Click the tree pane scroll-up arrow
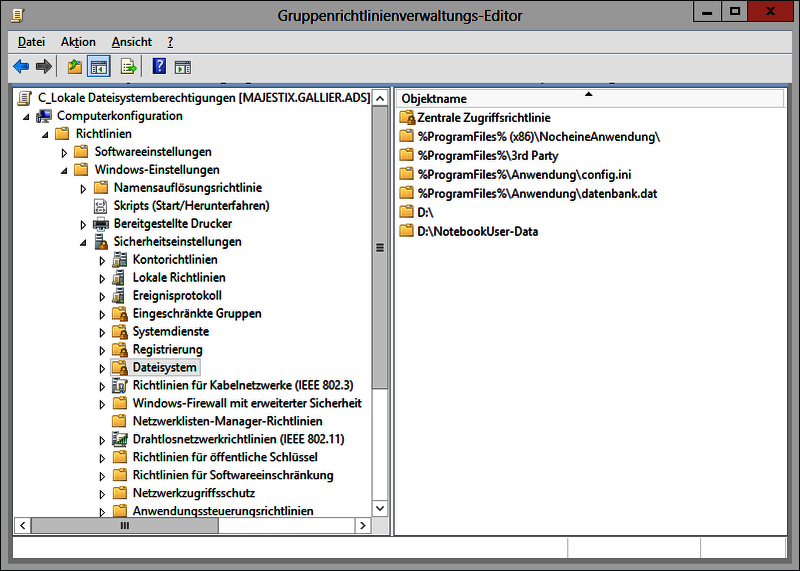 [x=380, y=97]
